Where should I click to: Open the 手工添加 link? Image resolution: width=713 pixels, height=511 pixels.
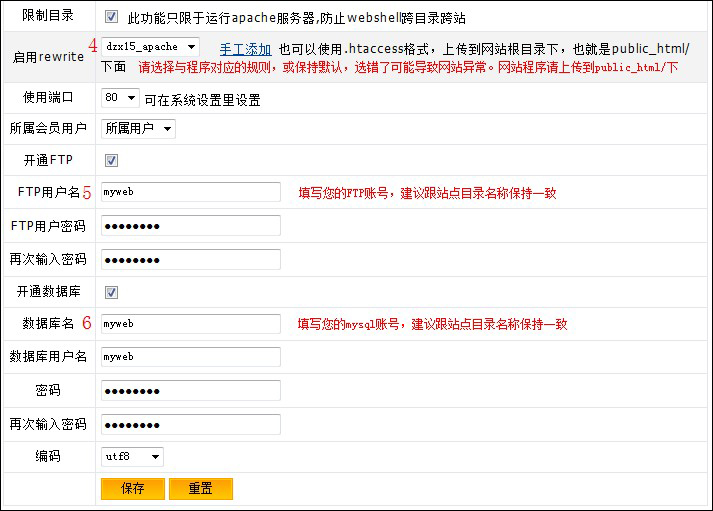pyautogui.click(x=245, y=48)
